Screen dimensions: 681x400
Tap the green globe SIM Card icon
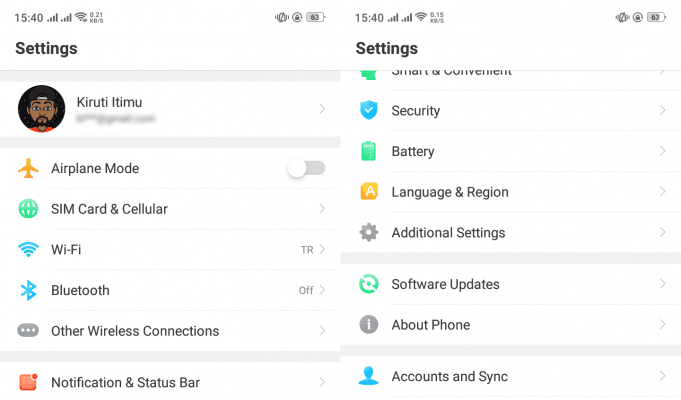point(28,208)
